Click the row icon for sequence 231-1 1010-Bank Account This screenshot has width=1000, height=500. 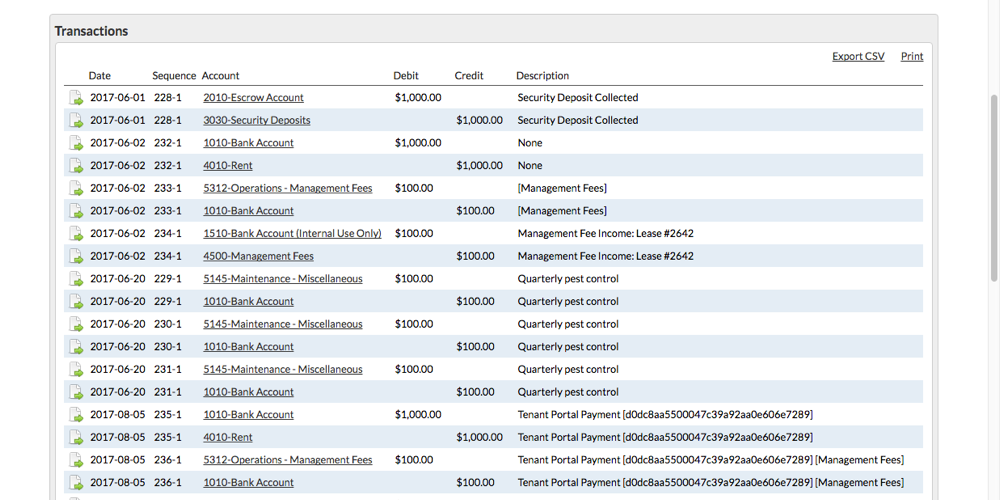pos(76,392)
